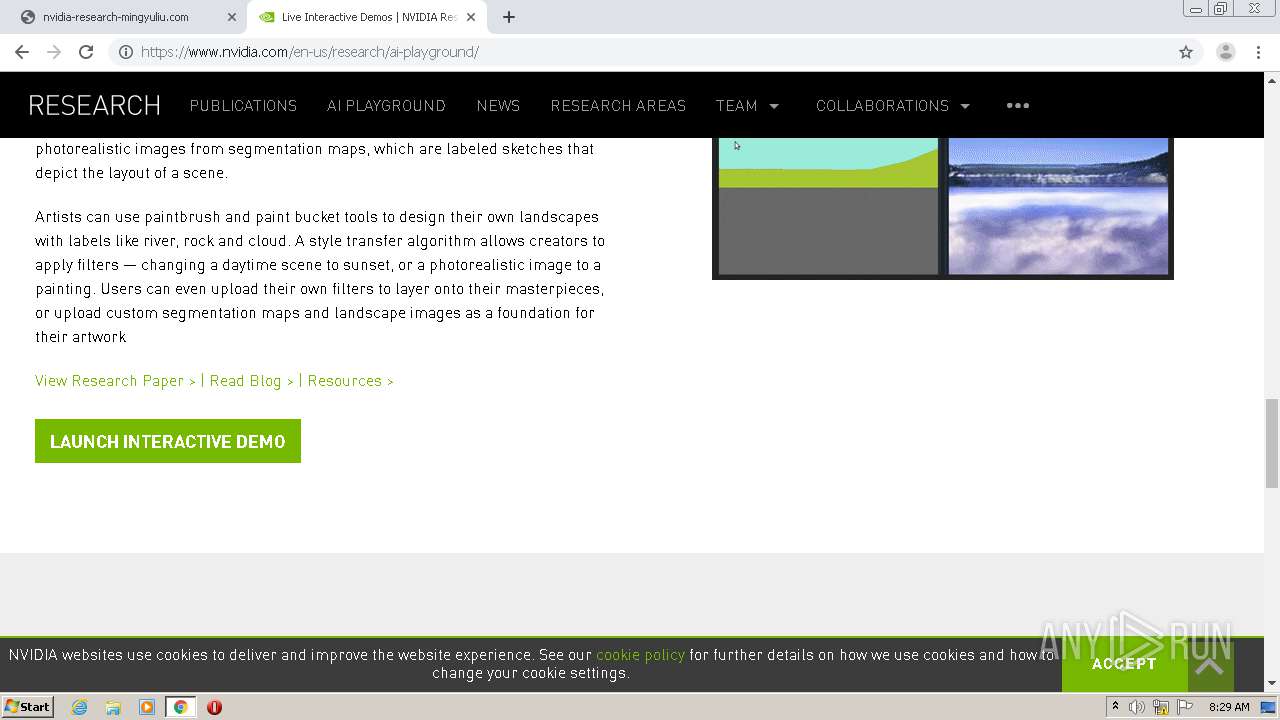Bookmark this page with the star icon
1280x720 pixels.
[x=1186, y=52]
